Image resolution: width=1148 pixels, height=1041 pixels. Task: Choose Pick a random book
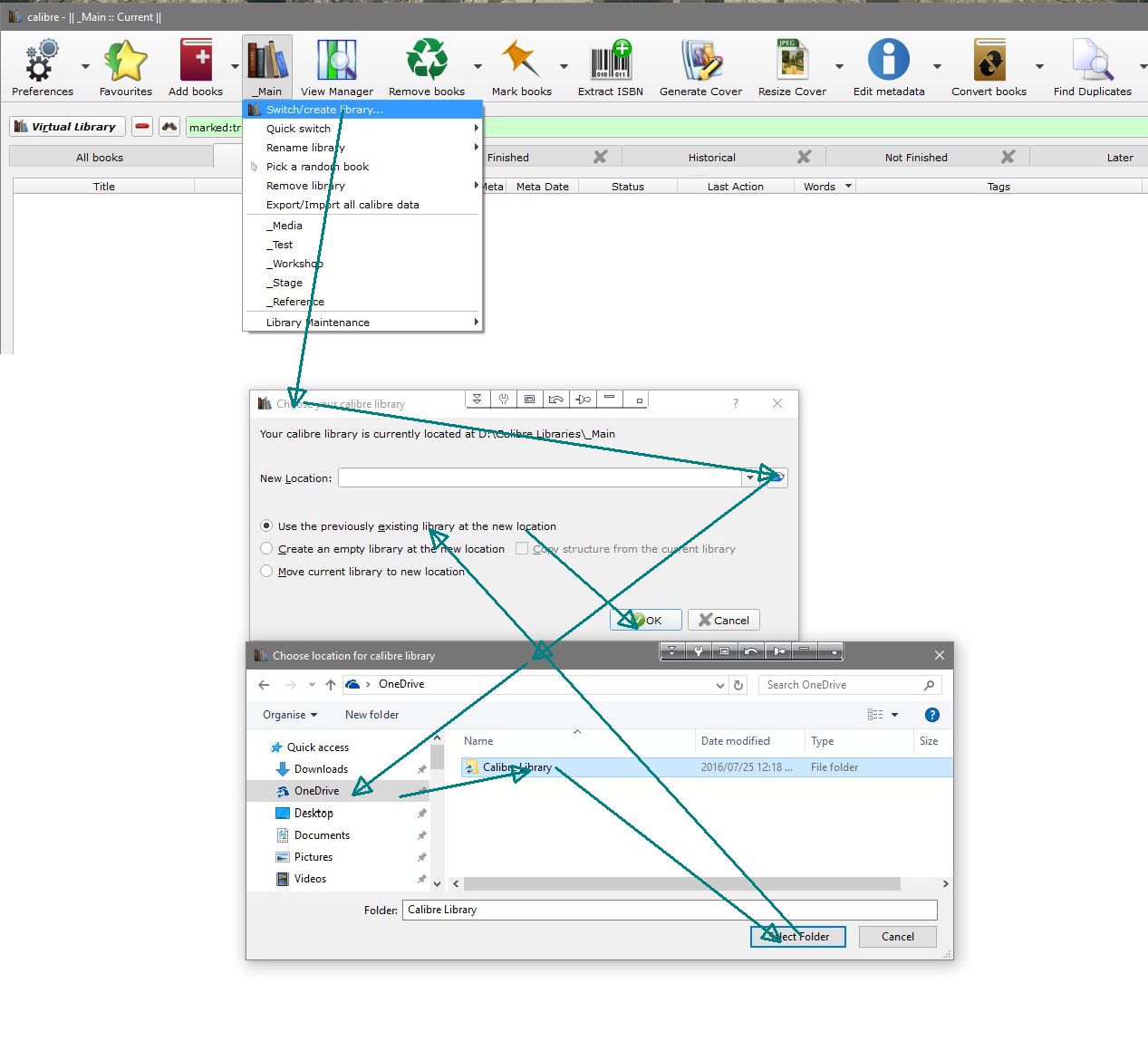(x=362, y=166)
